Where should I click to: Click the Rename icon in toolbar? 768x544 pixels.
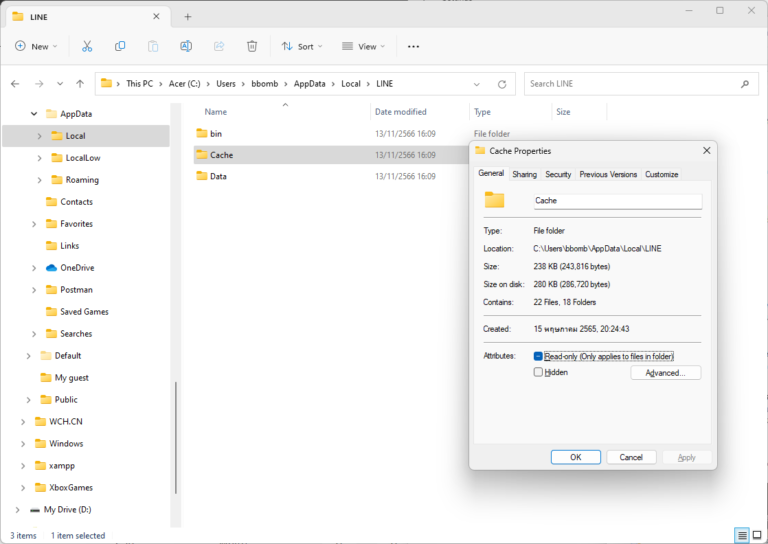186,47
